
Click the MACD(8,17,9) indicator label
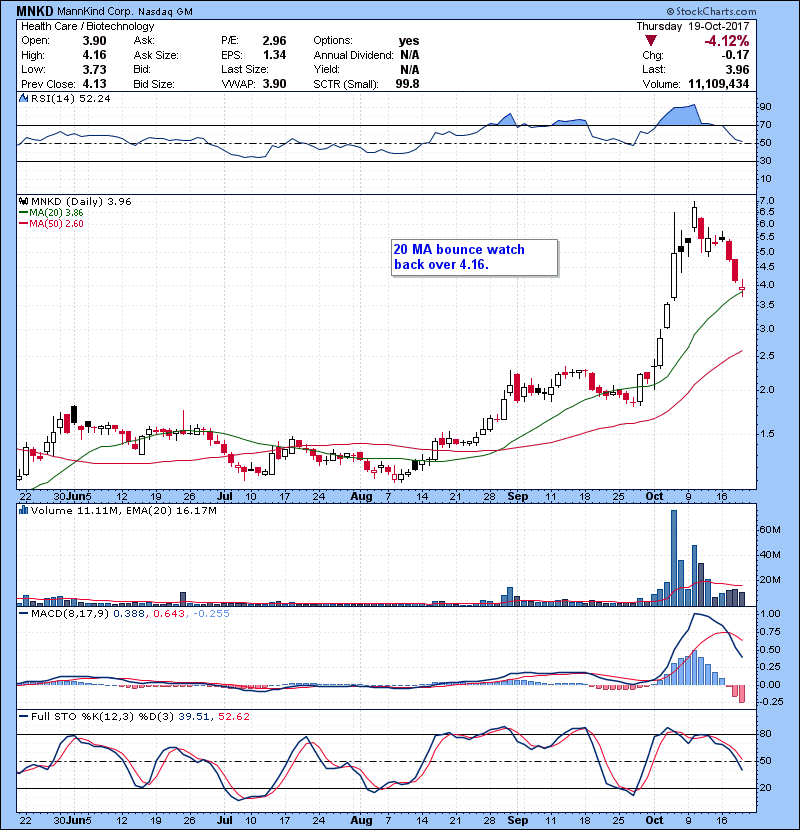click(70, 613)
